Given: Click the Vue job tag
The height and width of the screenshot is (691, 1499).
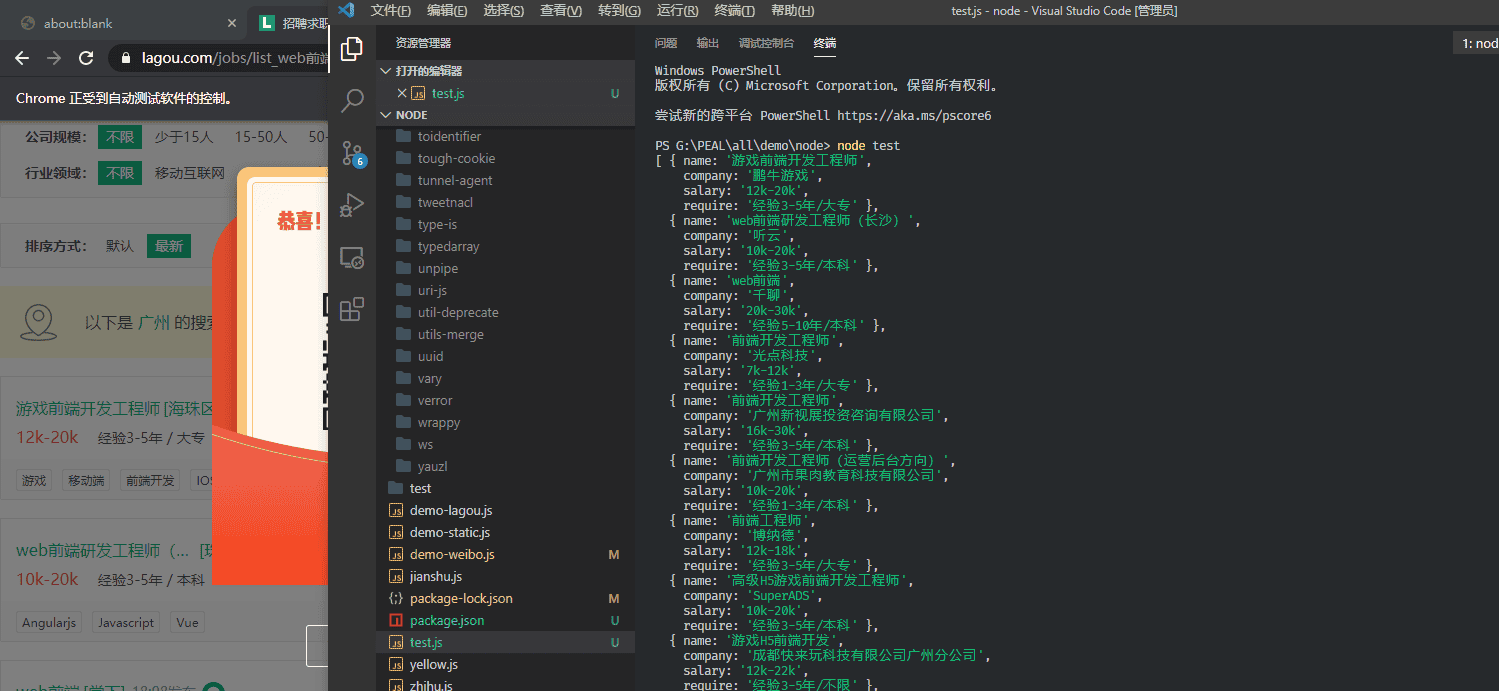Looking at the screenshot, I should pos(187,622).
